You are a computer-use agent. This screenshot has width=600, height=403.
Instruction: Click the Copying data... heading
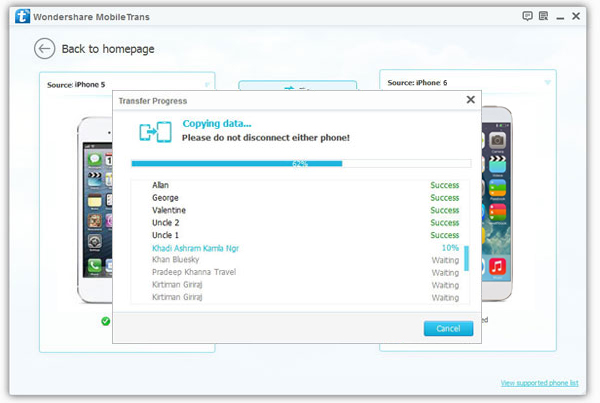pyautogui.click(x=217, y=124)
